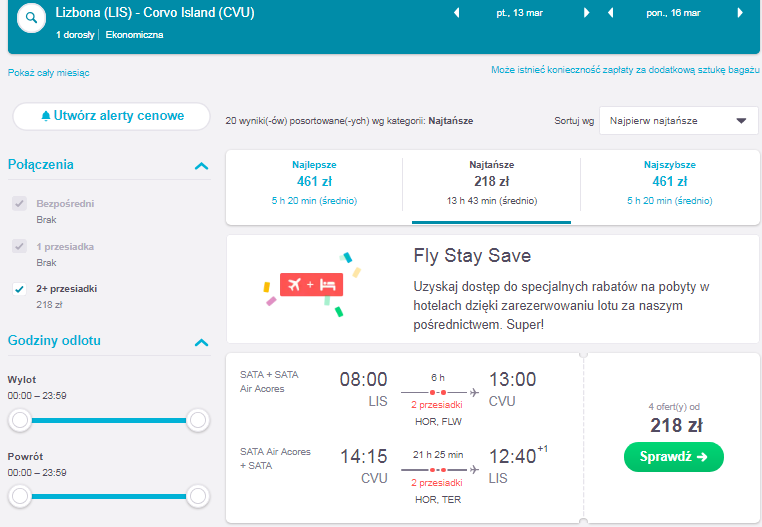
Task: Advance the departure date past 13 mar
Action: tap(587, 13)
